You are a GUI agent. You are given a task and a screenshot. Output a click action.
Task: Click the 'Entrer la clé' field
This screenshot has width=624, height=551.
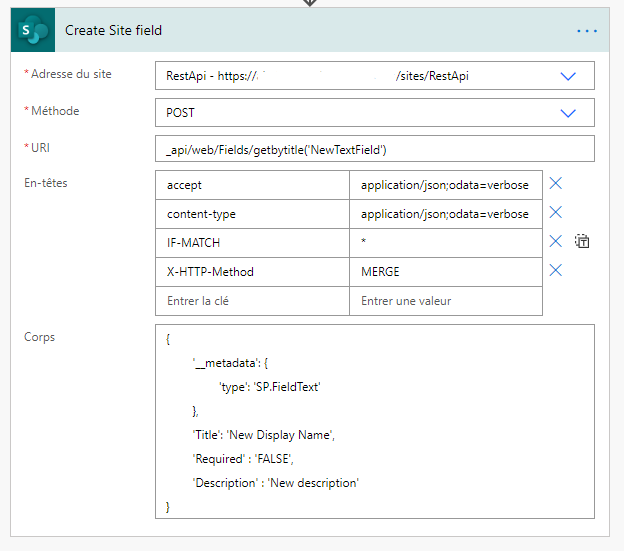[x=252, y=301]
